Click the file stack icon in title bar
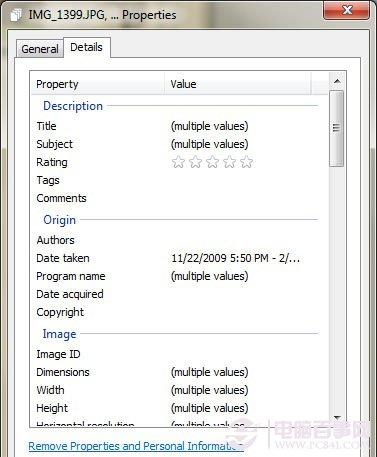Image resolution: width=377 pixels, height=457 pixels. [16, 15]
